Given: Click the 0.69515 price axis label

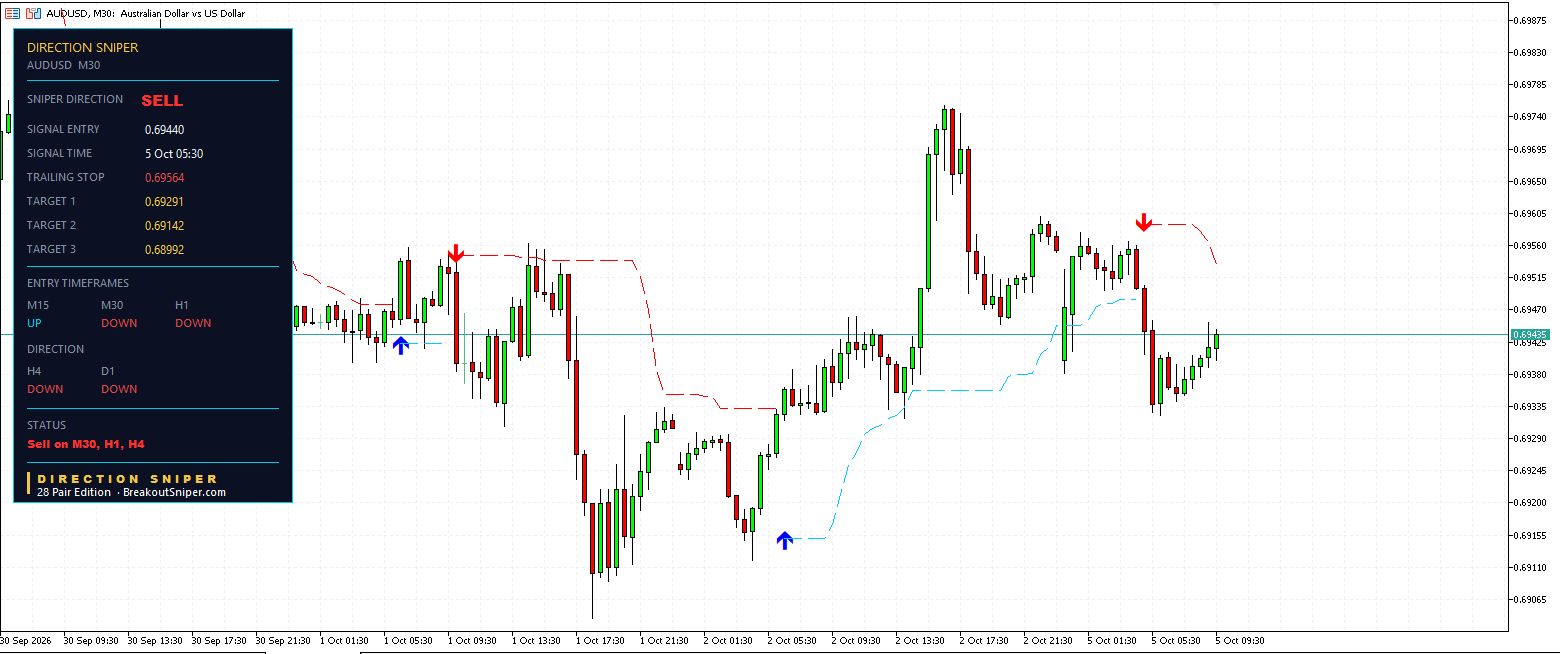Looking at the screenshot, I should point(1531,278).
